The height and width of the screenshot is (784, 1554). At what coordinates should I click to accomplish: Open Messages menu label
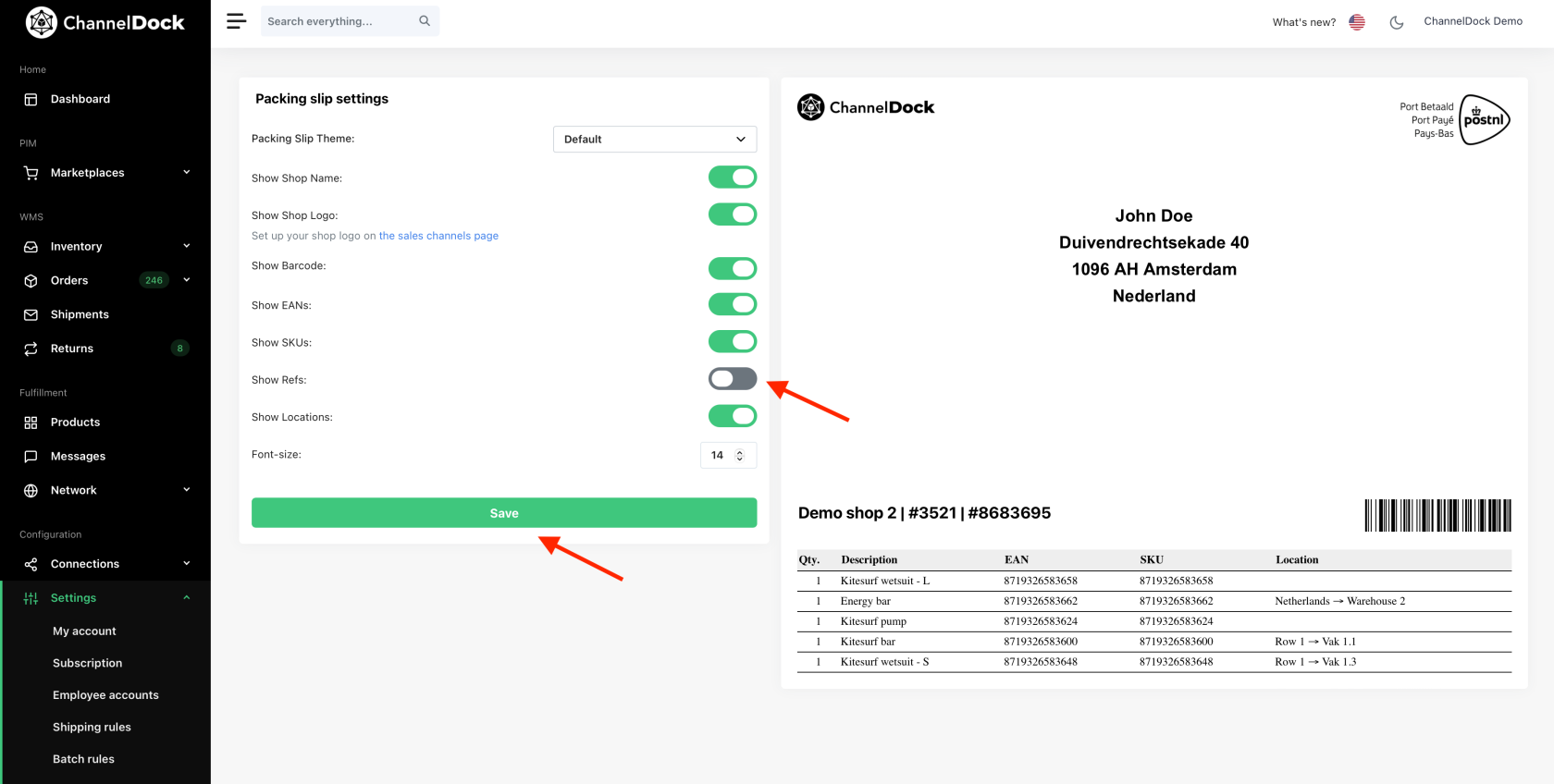tap(78, 457)
